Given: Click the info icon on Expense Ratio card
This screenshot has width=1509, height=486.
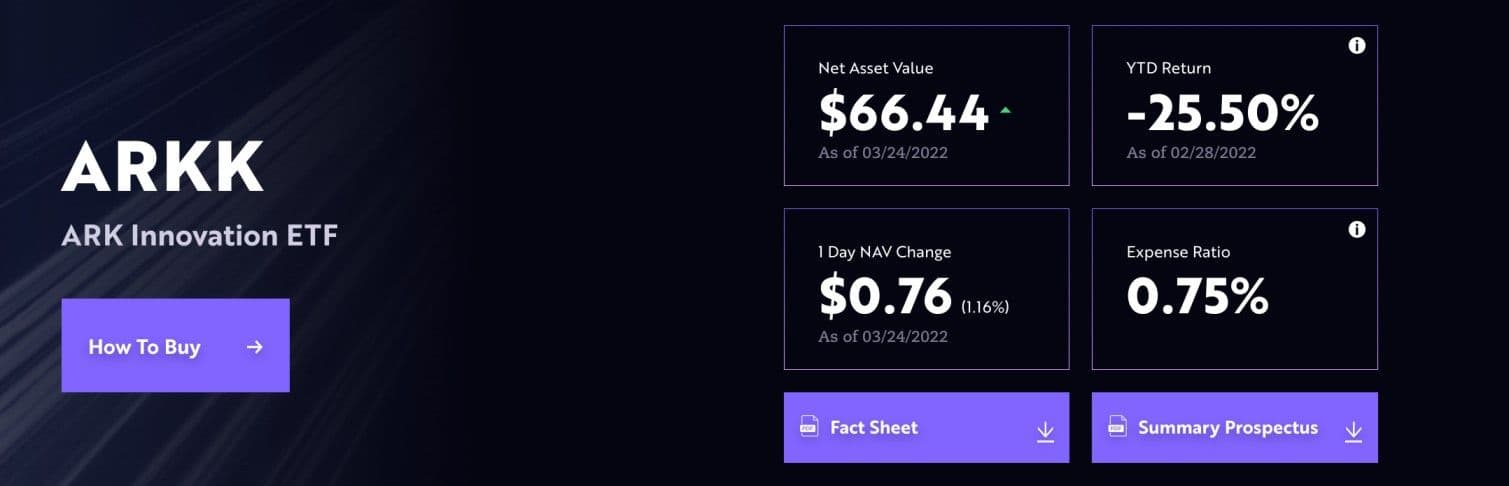Looking at the screenshot, I should [1357, 230].
